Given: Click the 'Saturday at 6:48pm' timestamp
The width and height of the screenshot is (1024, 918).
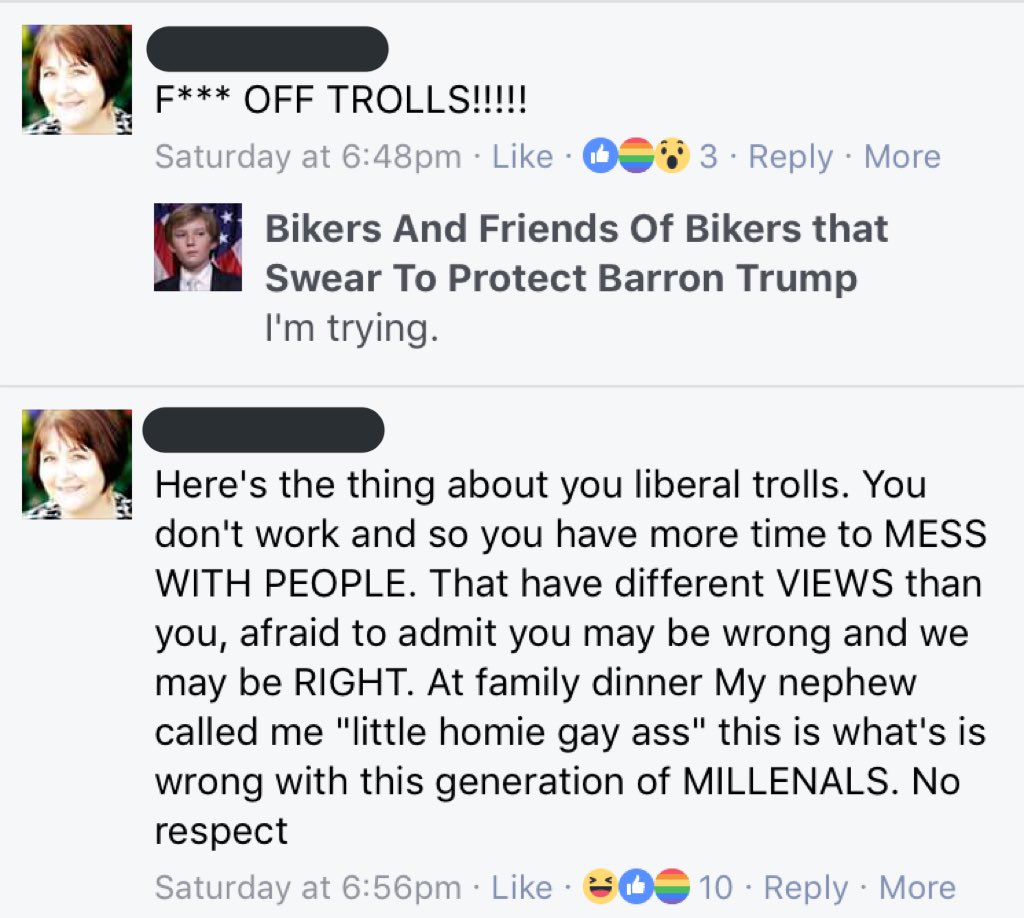Looking at the screenshot, I should point(308,157).
